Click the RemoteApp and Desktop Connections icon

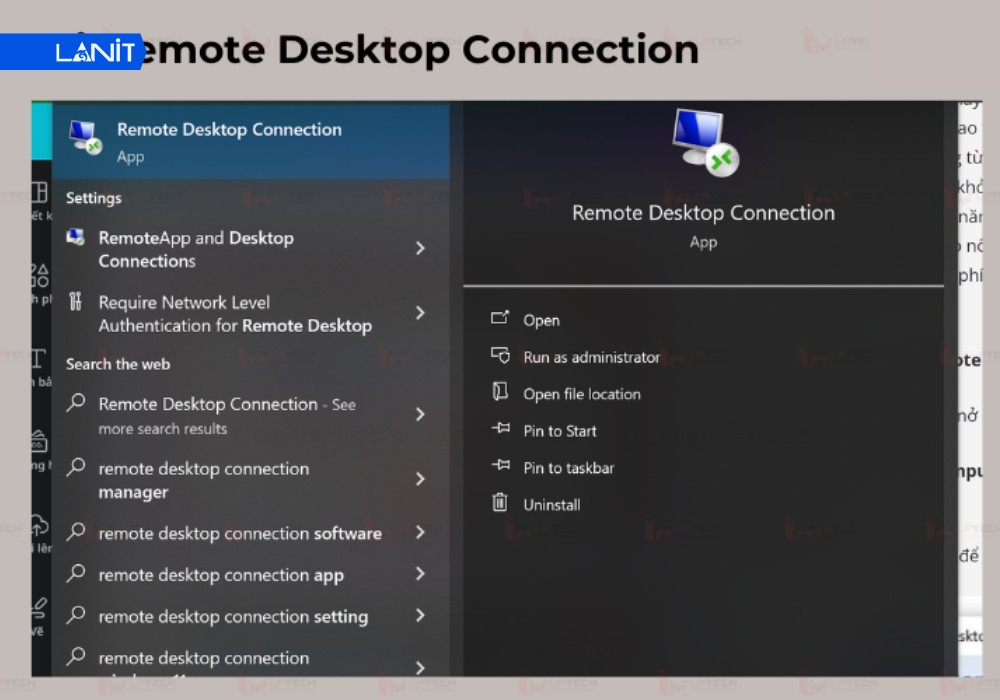(x=73, y=238)
